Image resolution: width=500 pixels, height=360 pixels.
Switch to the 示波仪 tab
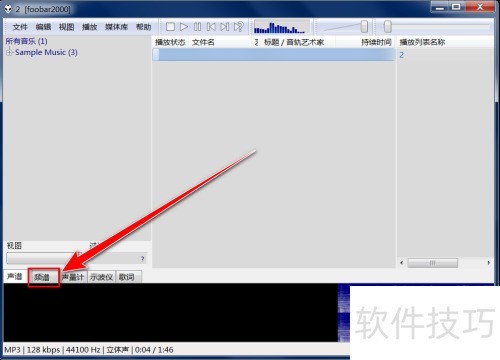click(101, 277)
